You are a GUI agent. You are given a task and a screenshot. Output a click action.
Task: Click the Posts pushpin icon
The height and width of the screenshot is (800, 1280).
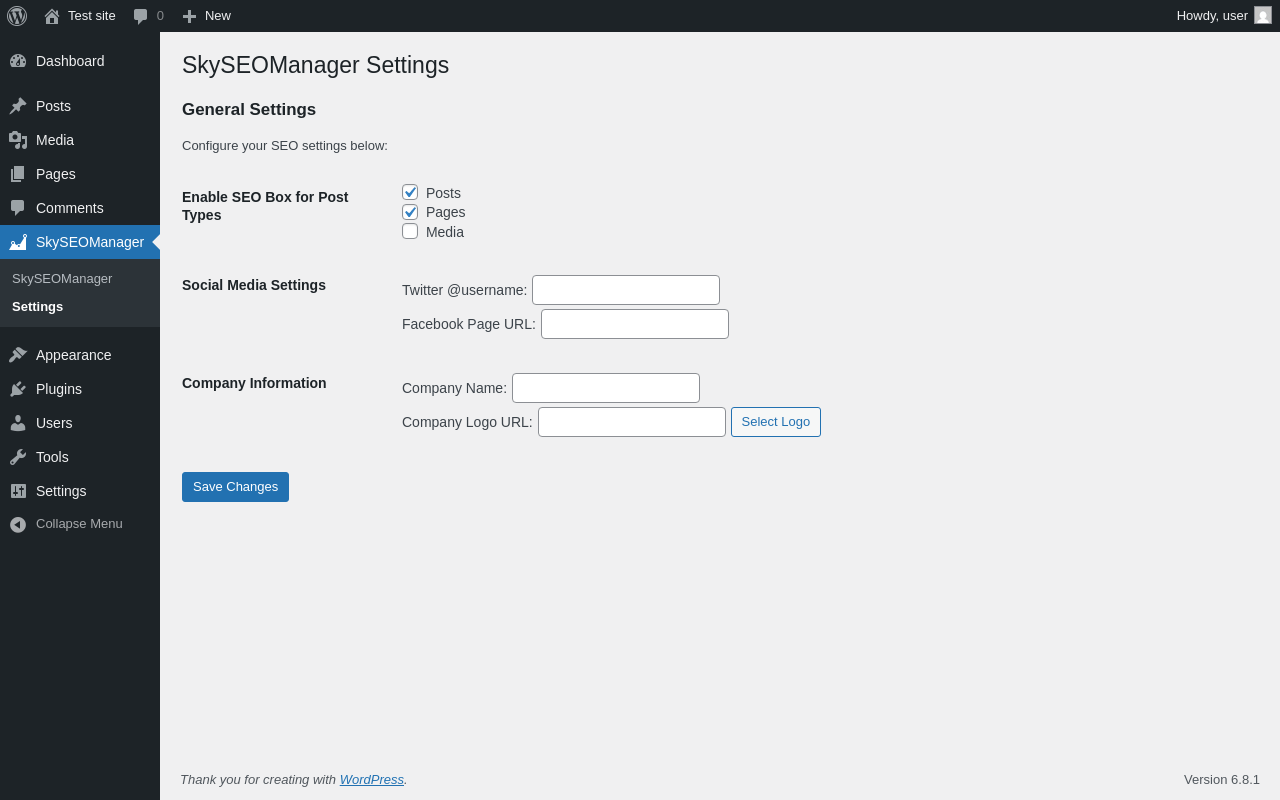(18, 106)
